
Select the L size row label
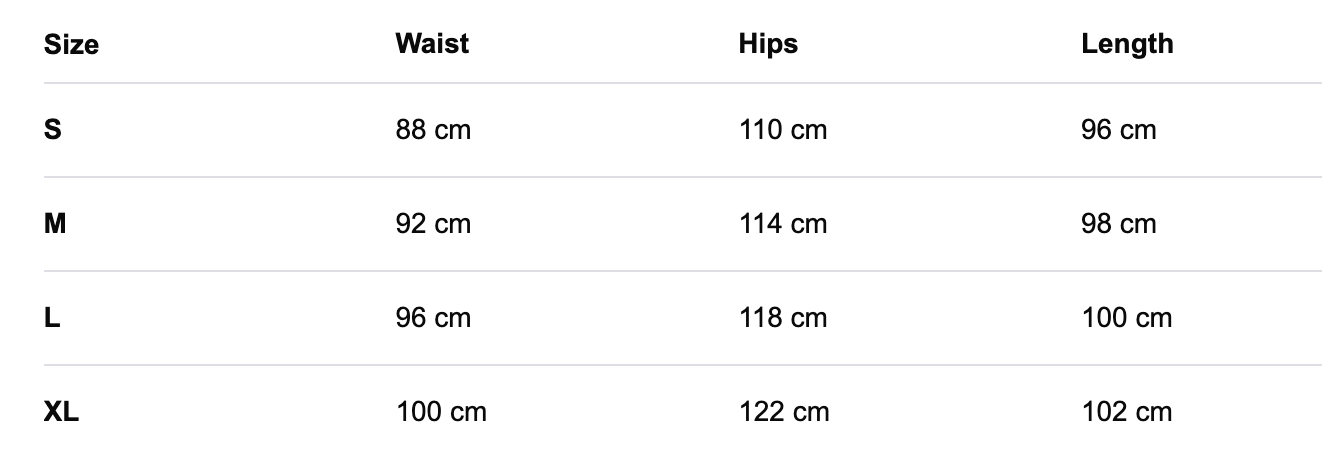(x=52, y=318)
